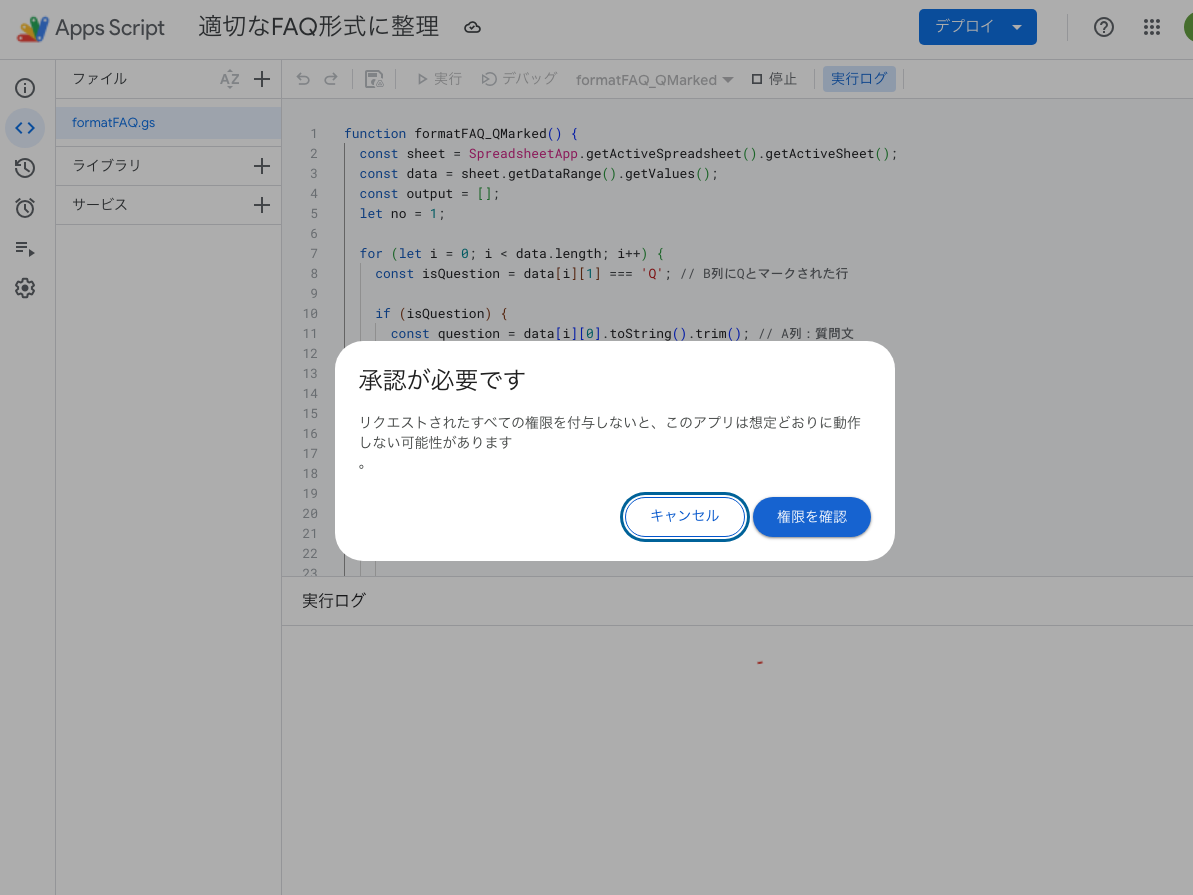Open the formatFAQ_QMarked function selector
The height and width of the screenshot is (895, 1193).
pos(653,78)
